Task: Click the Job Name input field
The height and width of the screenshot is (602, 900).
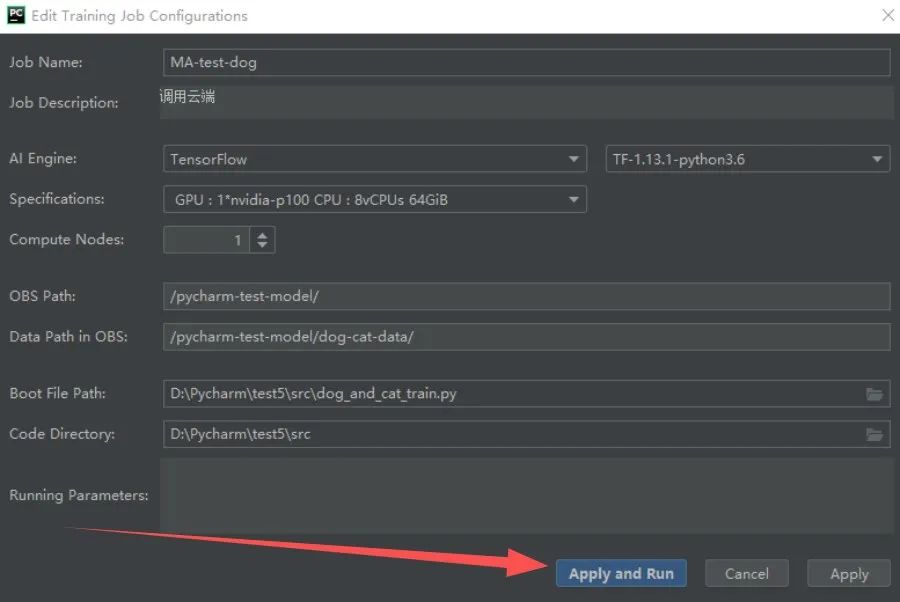Action: (526, 62)
